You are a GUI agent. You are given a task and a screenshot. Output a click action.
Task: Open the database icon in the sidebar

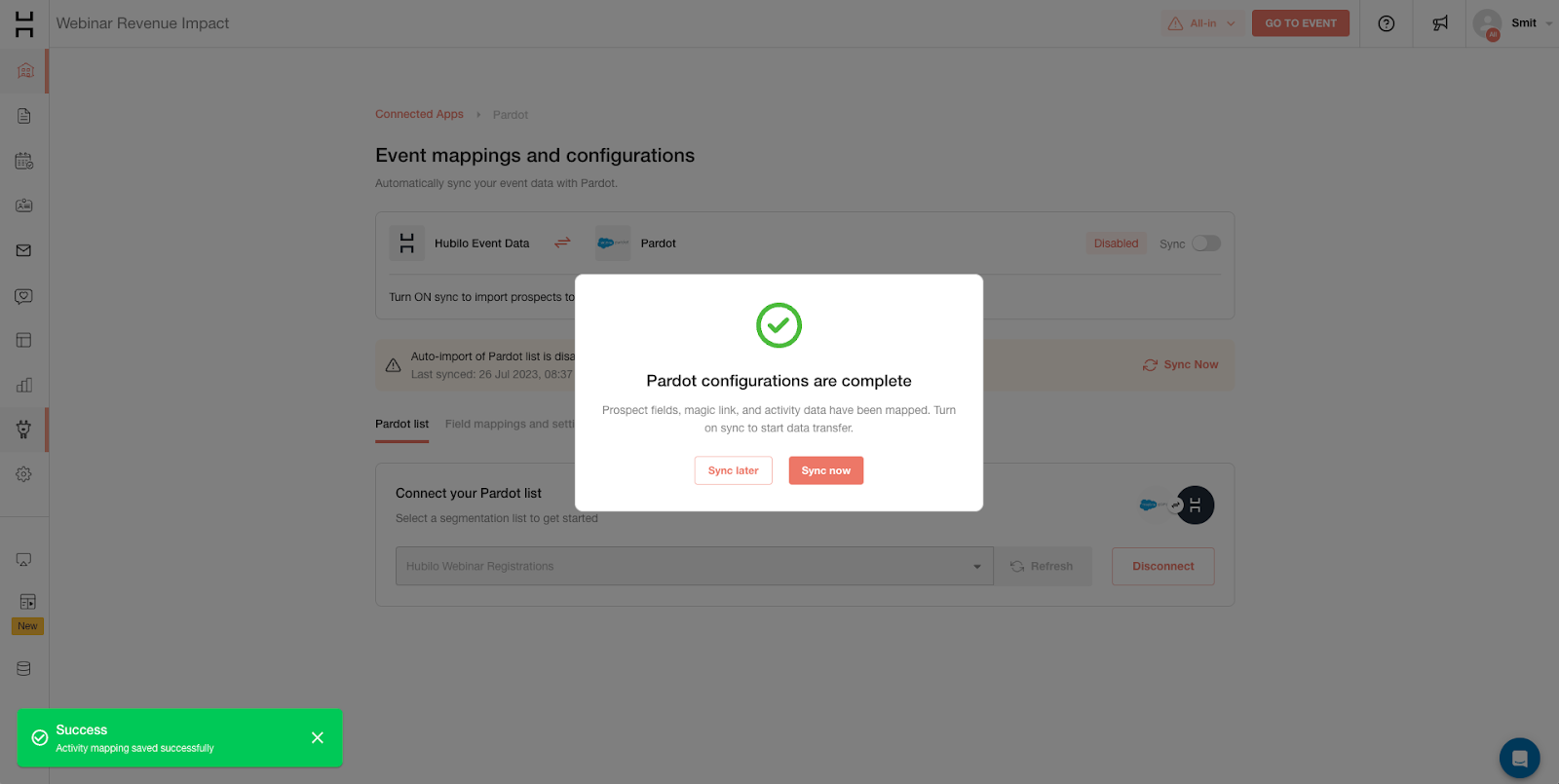point(24,669)
